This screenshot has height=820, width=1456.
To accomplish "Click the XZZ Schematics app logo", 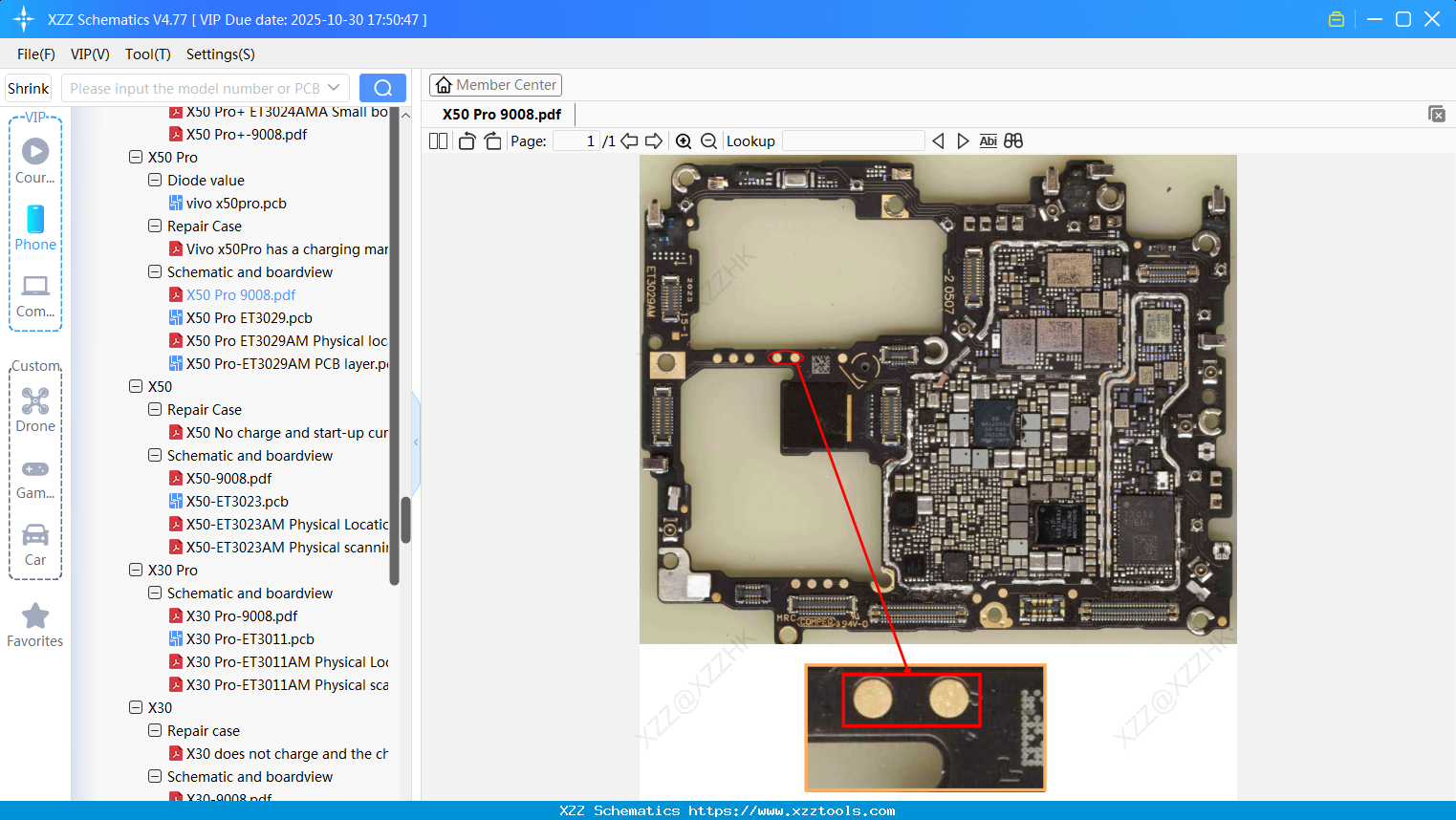I will (23, 19).
